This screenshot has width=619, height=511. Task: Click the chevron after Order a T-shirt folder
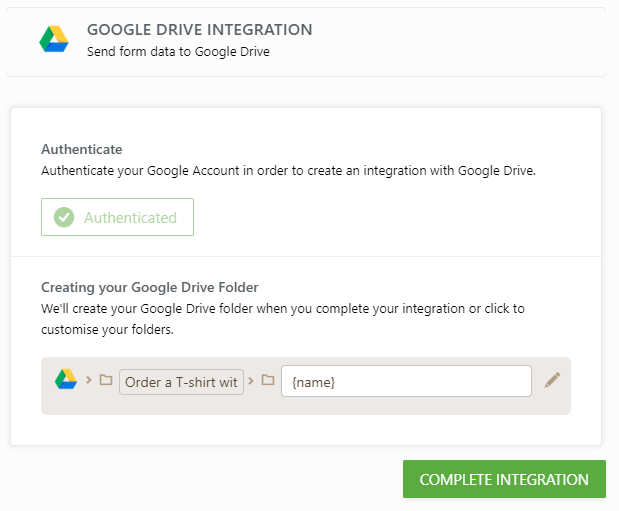[x=251, y=380]
